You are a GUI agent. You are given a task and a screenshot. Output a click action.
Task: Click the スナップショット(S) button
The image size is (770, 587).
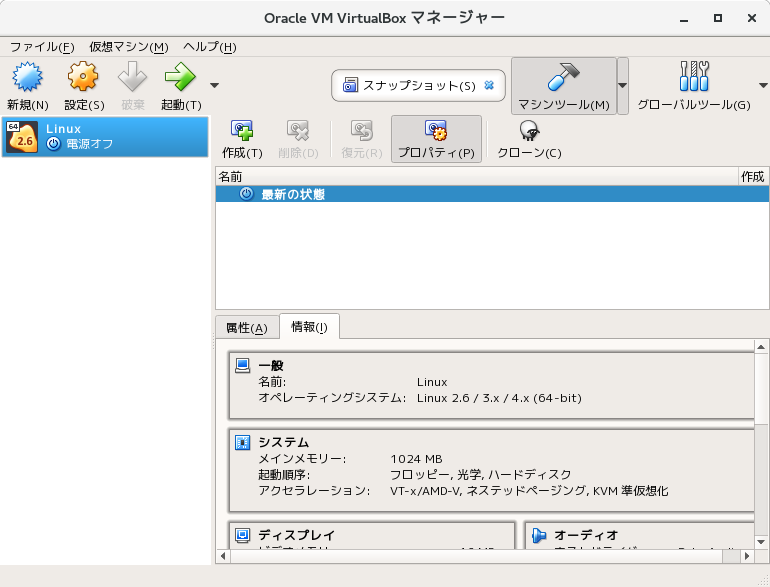click(418, 85)
